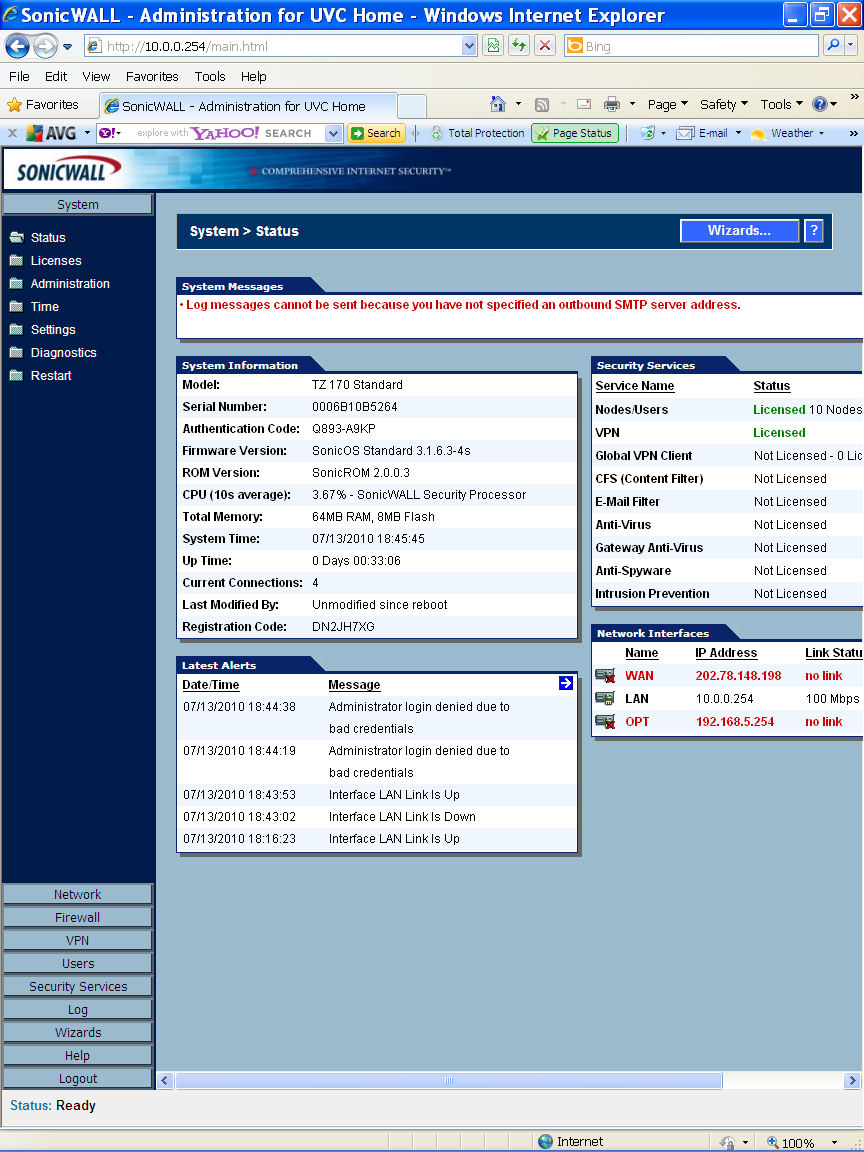Open the Weather toolbar item
Screen dimensions: 864x1152
click(x=784, y=133)
